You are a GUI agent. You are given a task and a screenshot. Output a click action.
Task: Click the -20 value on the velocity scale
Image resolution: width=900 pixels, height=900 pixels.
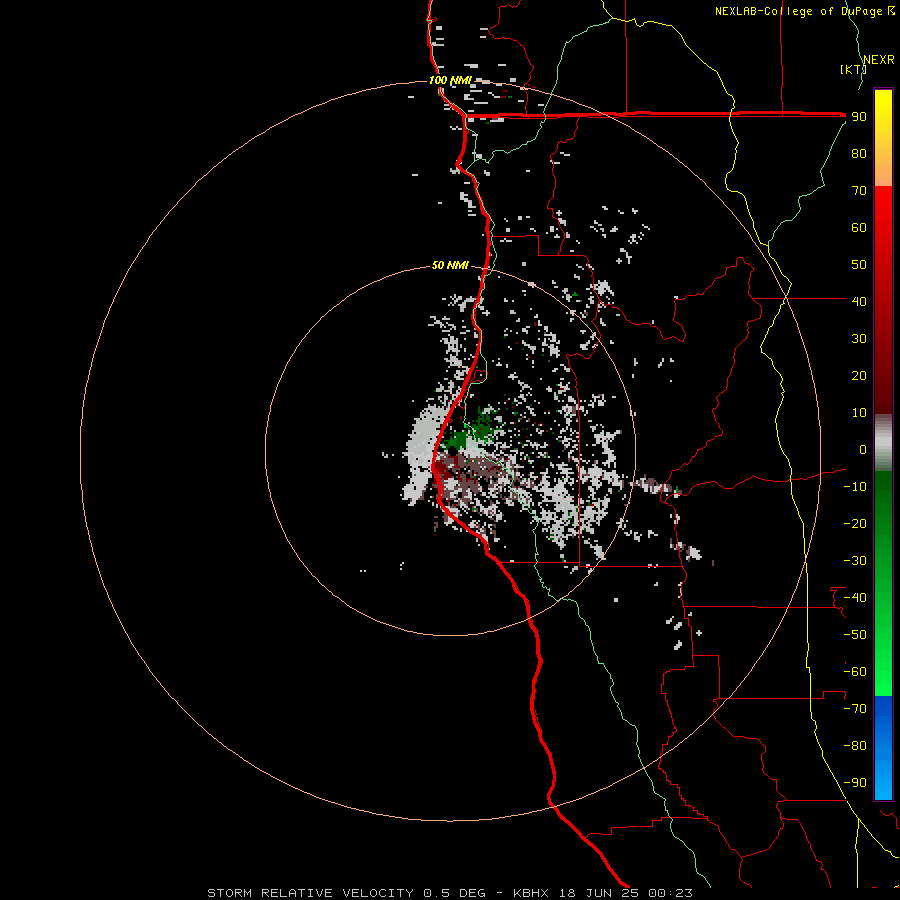click(855, 523)
